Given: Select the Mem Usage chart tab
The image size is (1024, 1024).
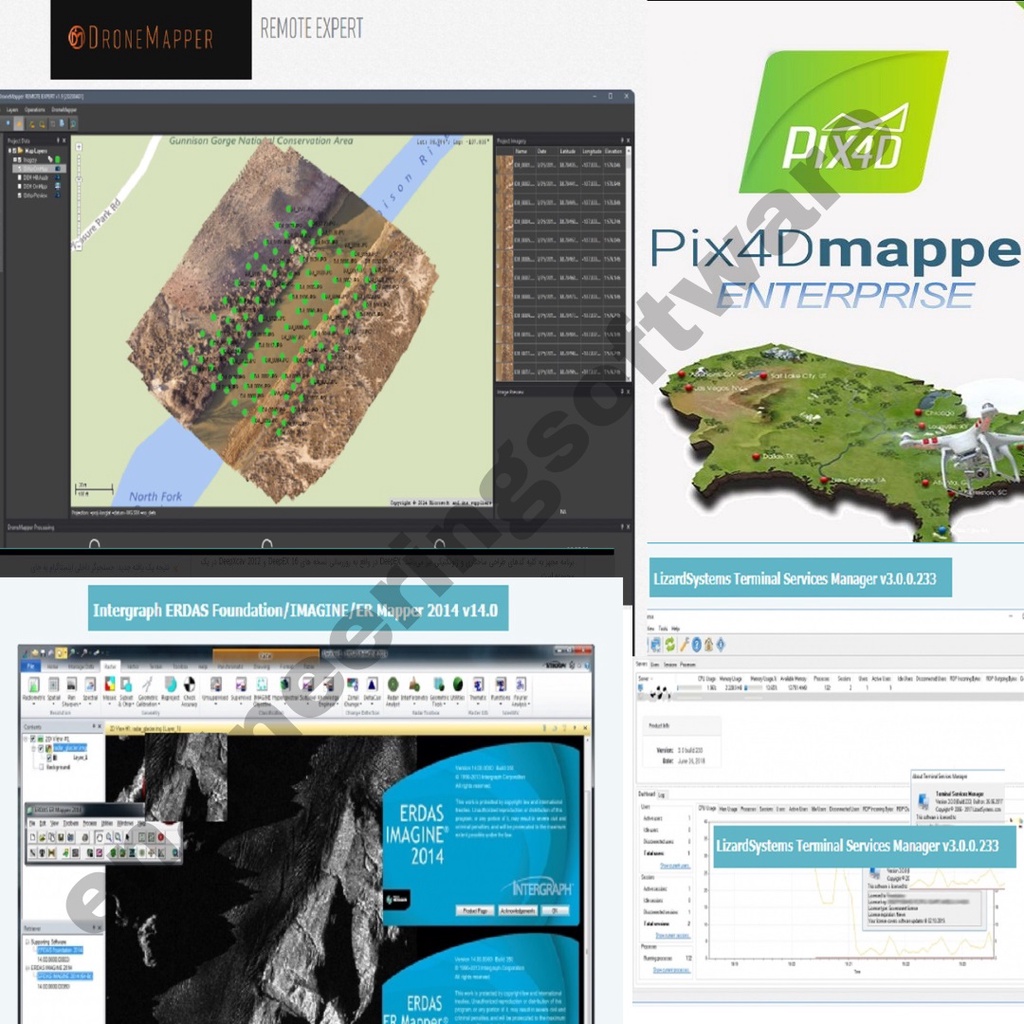Looking at the screenshot, I should pos(728,808).
